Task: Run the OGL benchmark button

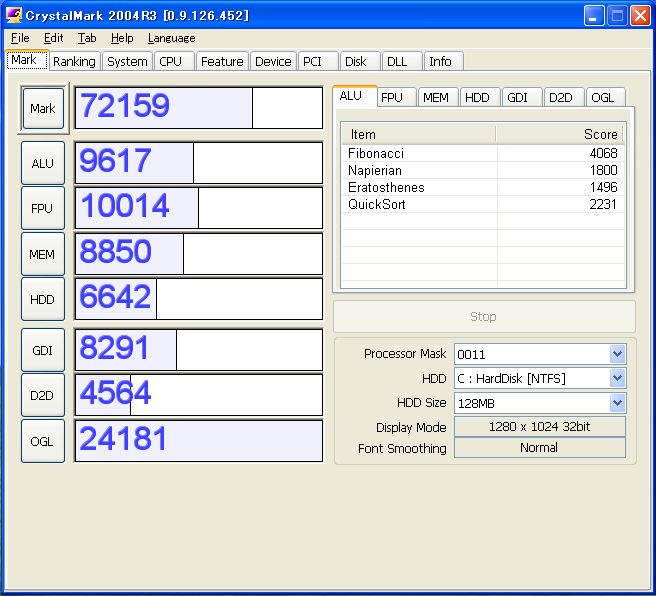Action: coord(43,441)
